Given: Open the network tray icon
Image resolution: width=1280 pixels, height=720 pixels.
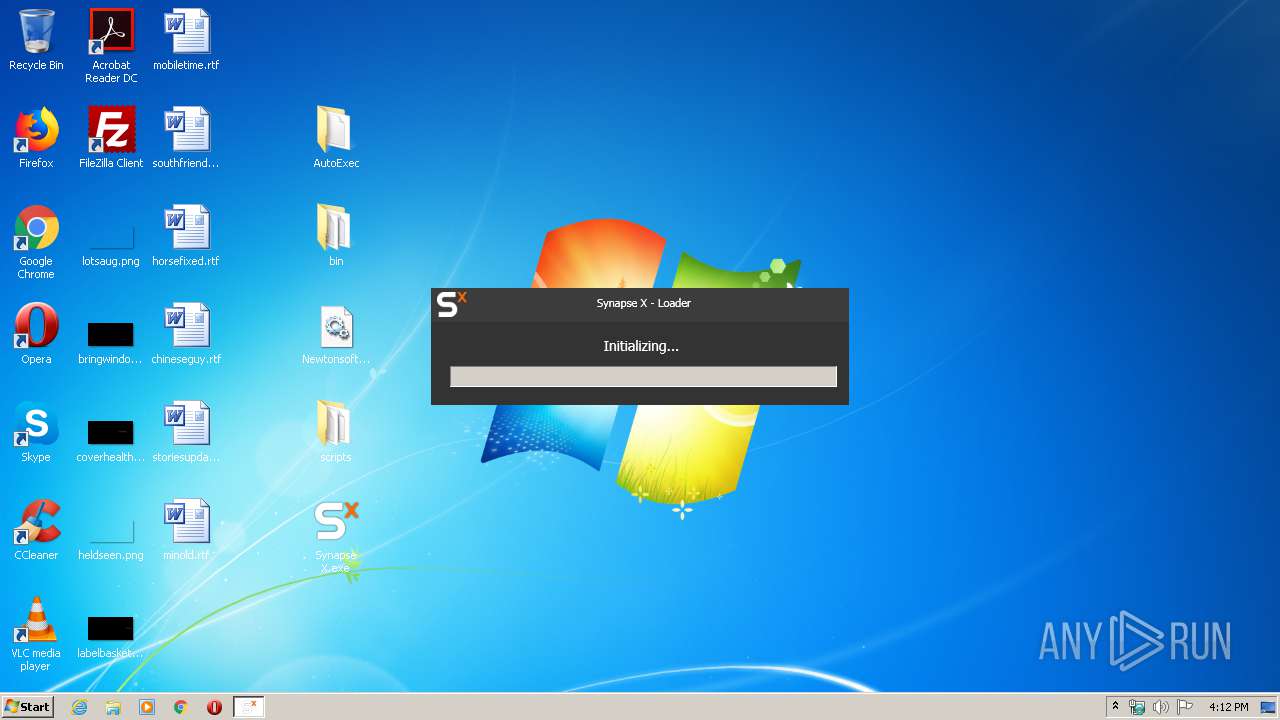Looking at the screenshot, I should pos(1137,707).
